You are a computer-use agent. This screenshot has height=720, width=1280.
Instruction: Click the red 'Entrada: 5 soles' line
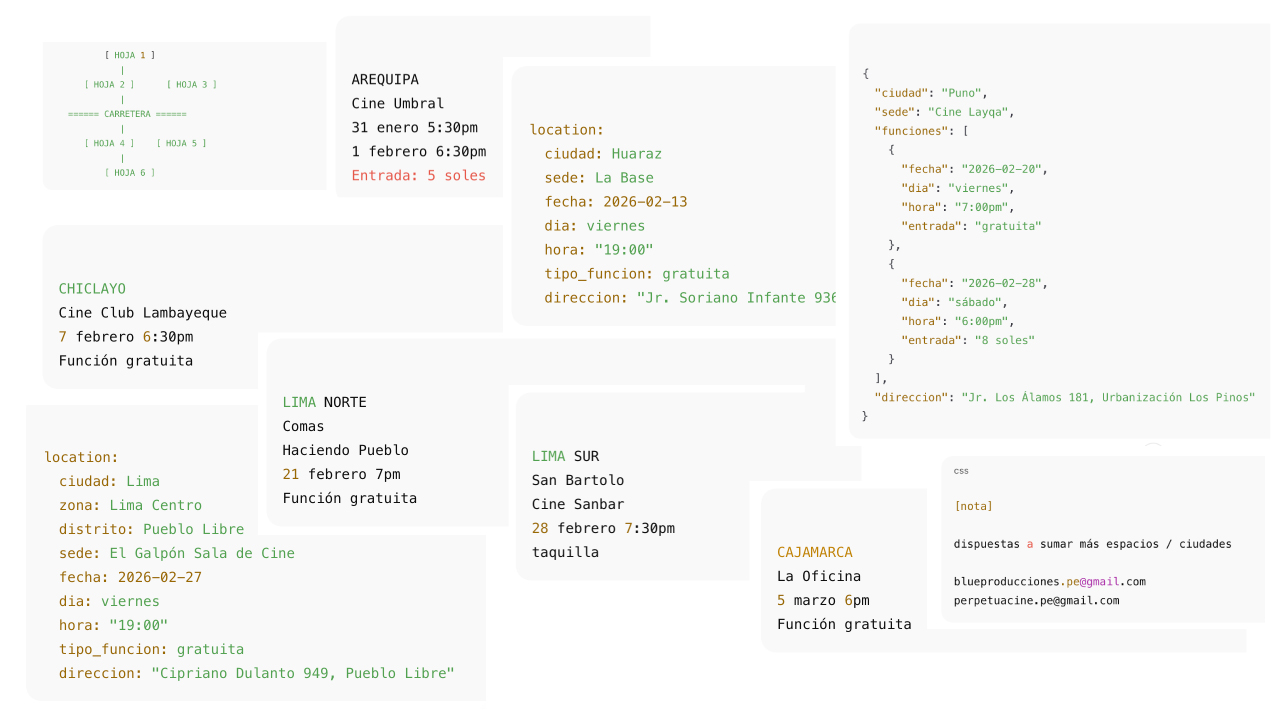418,175
